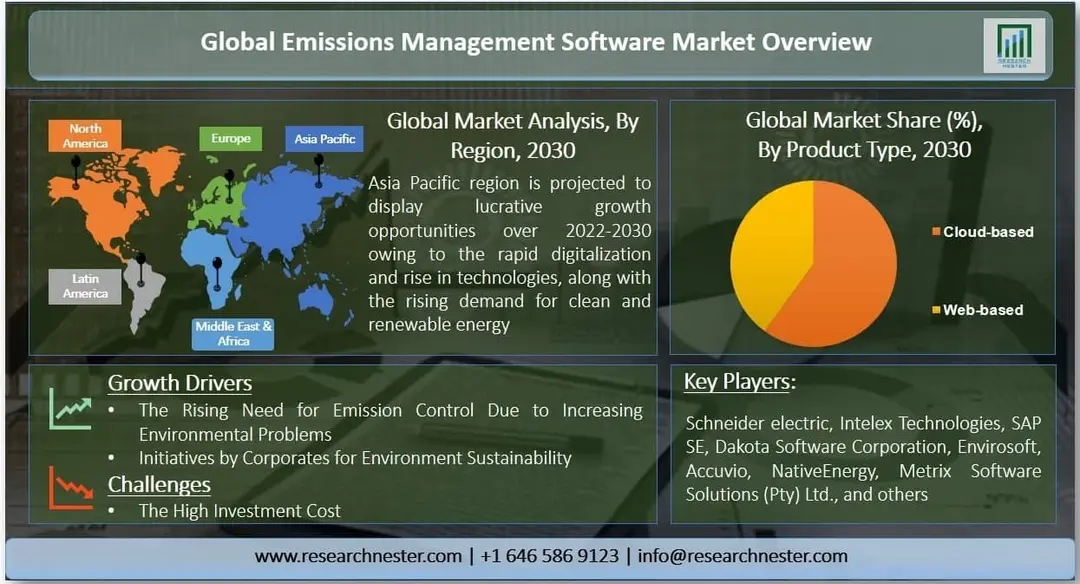Click the Global Market Analysis, By Region heading
The height and width of the screenshot is (584, 1080).
[513, 136]
